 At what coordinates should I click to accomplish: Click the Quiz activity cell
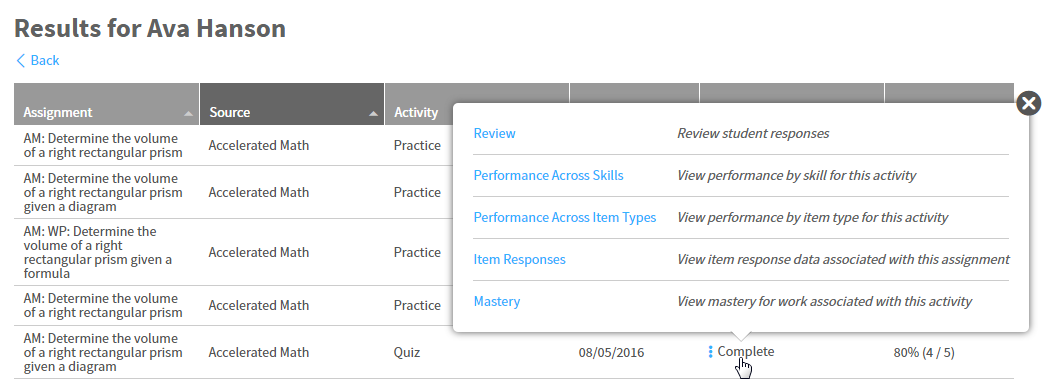[407, 353]
